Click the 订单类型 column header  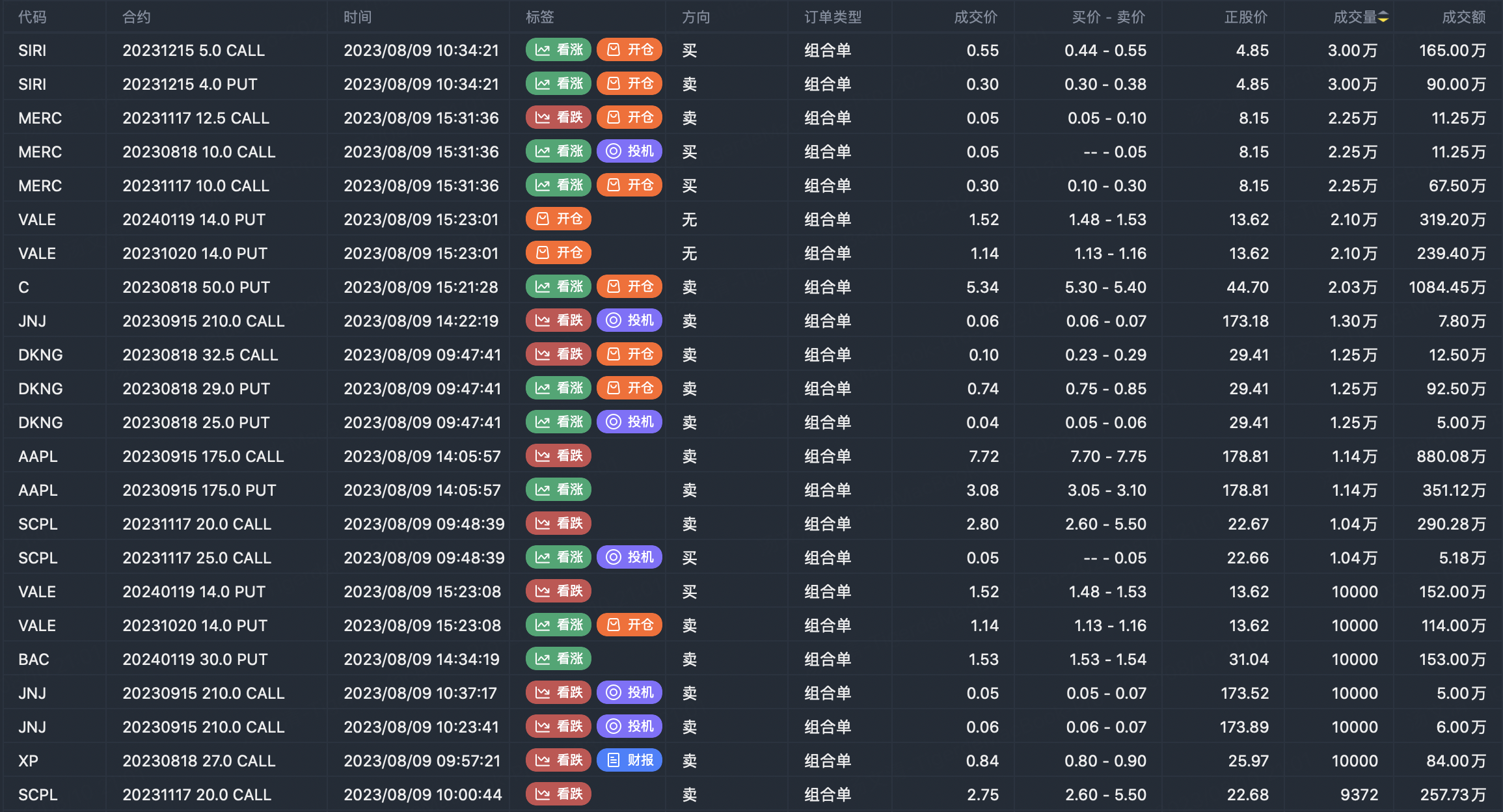833,18
